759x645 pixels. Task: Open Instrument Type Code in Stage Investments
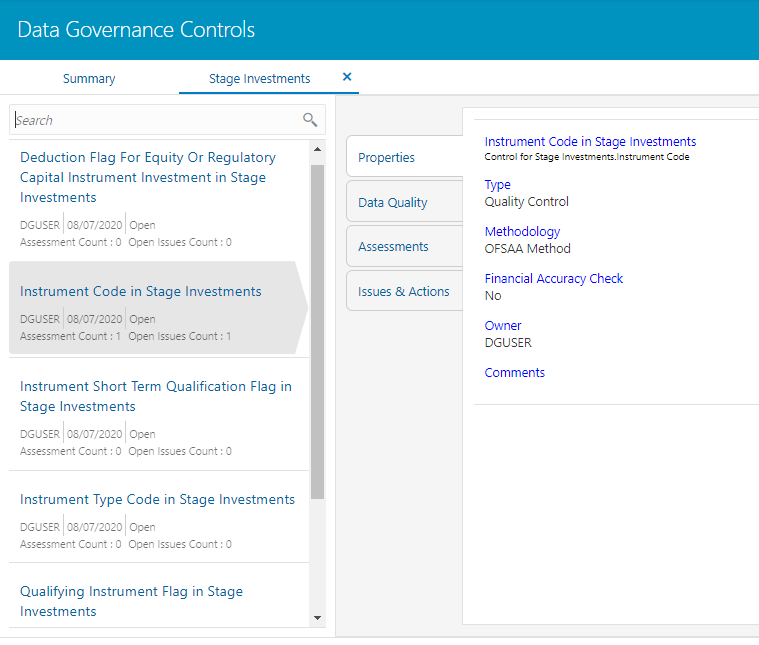coord(157,499)
